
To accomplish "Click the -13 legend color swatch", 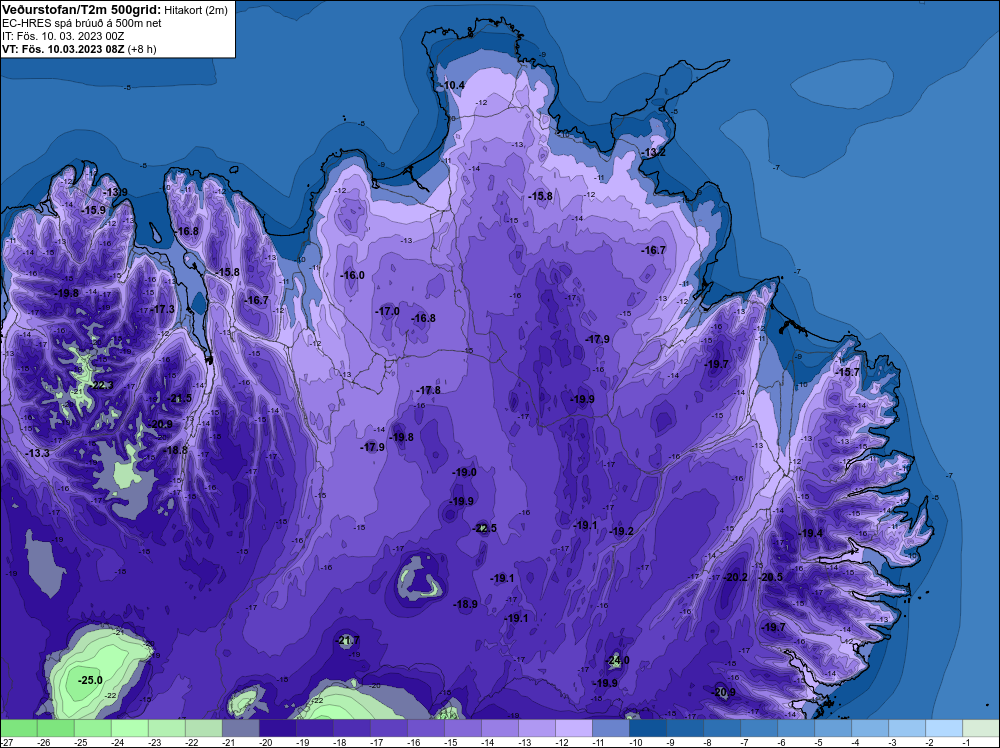I will 536,728.
